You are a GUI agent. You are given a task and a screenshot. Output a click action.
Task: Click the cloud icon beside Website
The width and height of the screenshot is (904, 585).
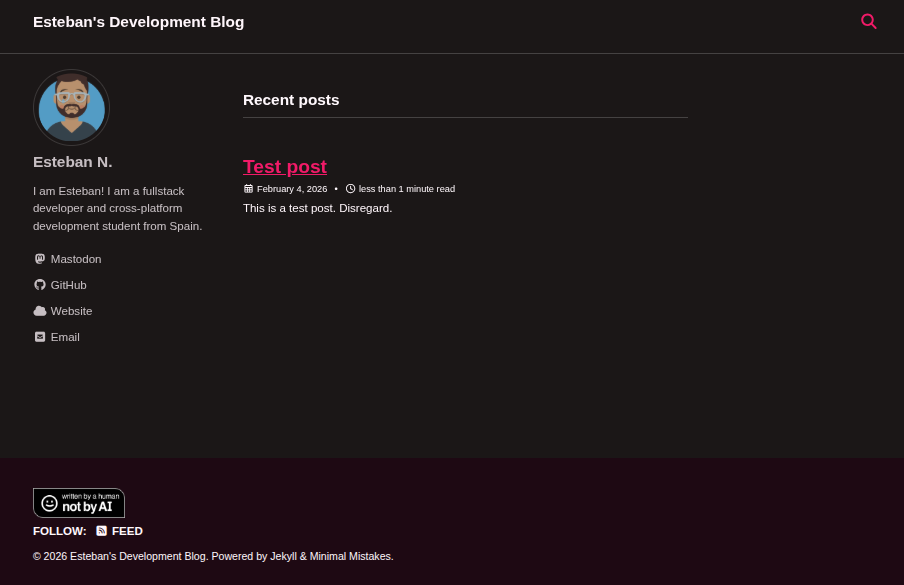[40, 311]
